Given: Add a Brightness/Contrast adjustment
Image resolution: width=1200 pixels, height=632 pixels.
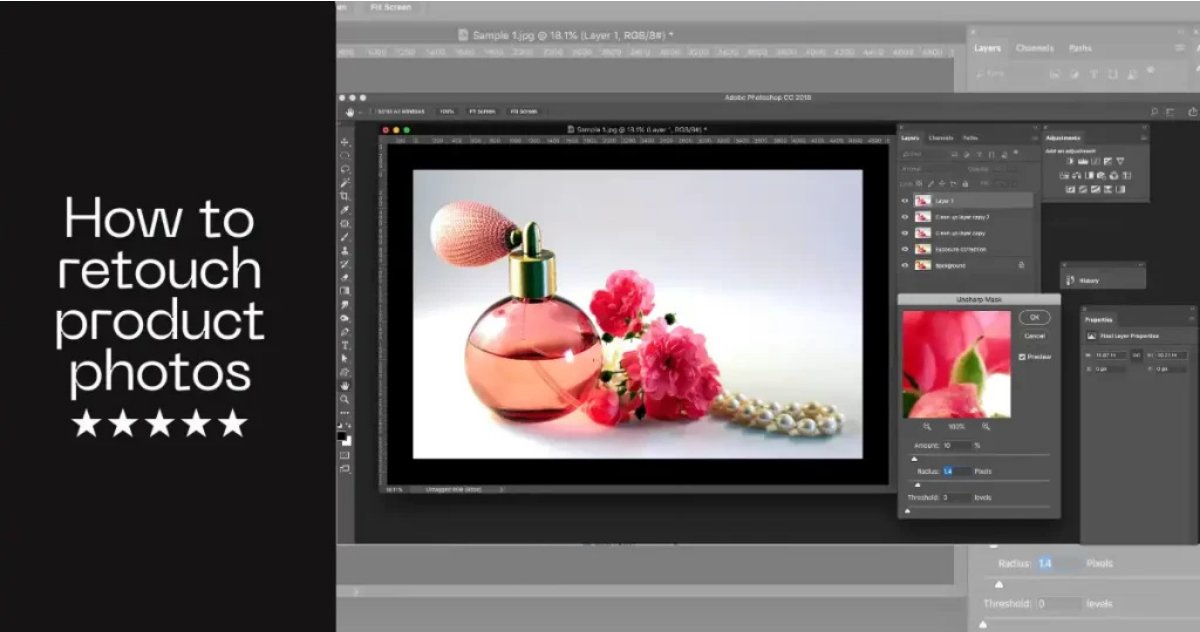Looking at the screenshot, I should [x=1069, y=161].
